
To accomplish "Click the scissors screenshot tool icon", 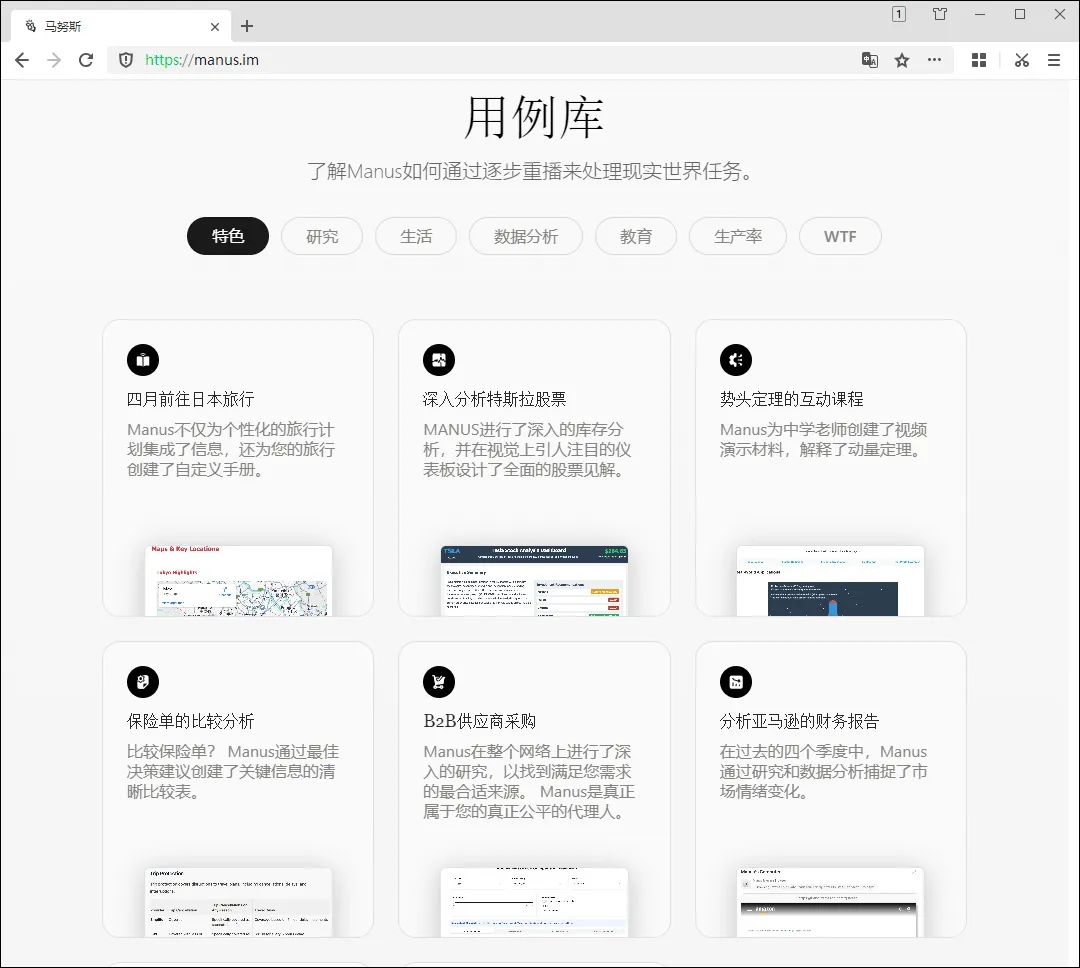I will (x=1021, y=60).
